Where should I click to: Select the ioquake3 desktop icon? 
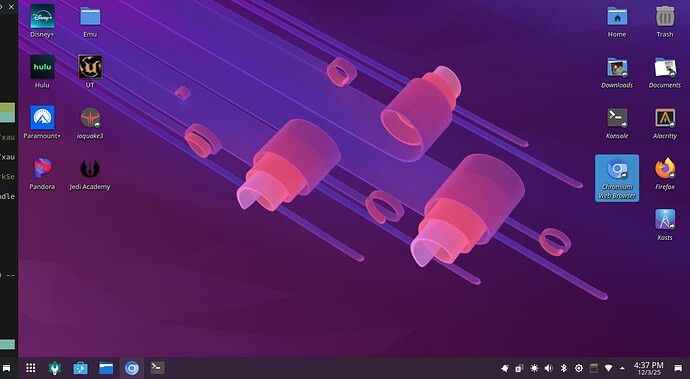click(90, 118)
